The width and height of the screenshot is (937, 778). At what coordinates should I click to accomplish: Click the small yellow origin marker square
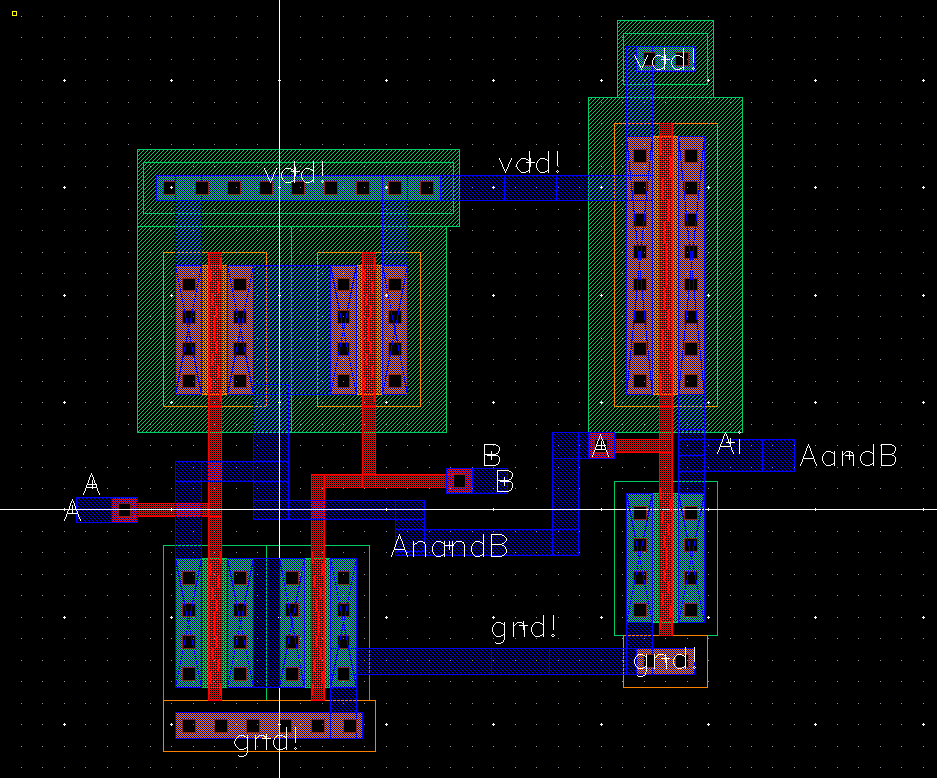click(x=14, y=13)
